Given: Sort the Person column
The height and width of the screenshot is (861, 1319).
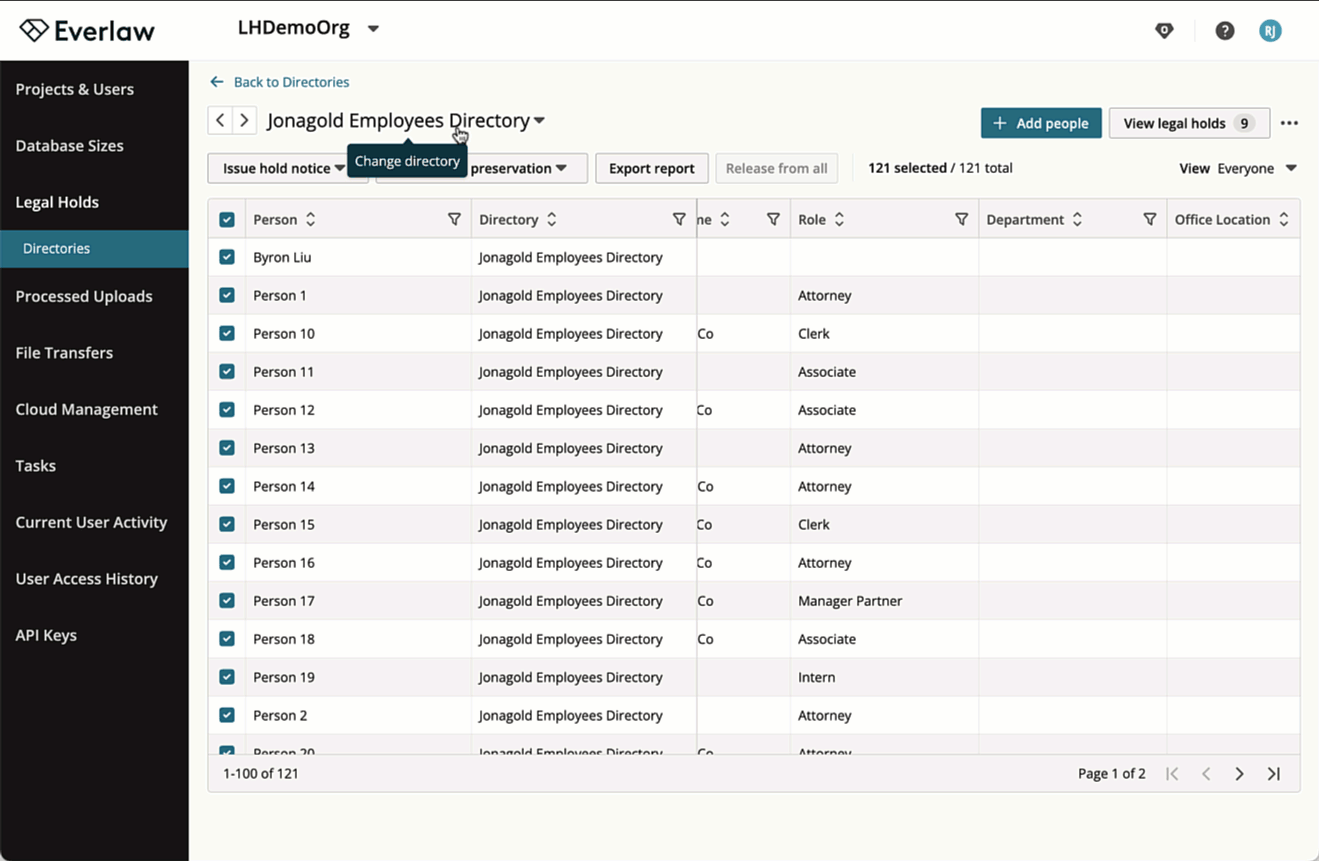Looking at the screenshot, I should (310, 219).
